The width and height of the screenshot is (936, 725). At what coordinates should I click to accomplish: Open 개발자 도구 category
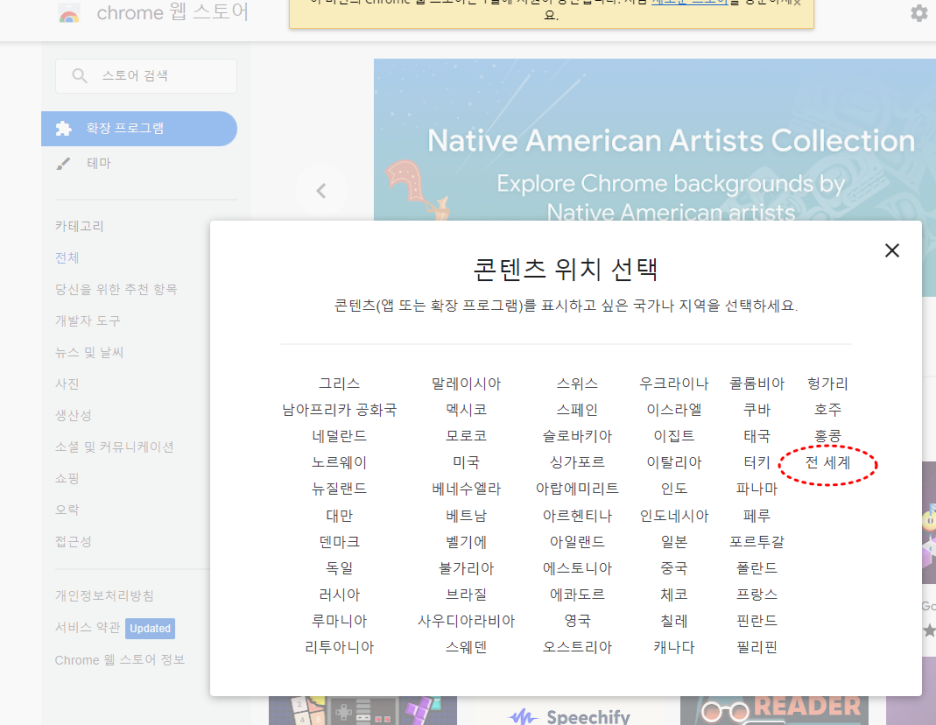pos(88,321)
